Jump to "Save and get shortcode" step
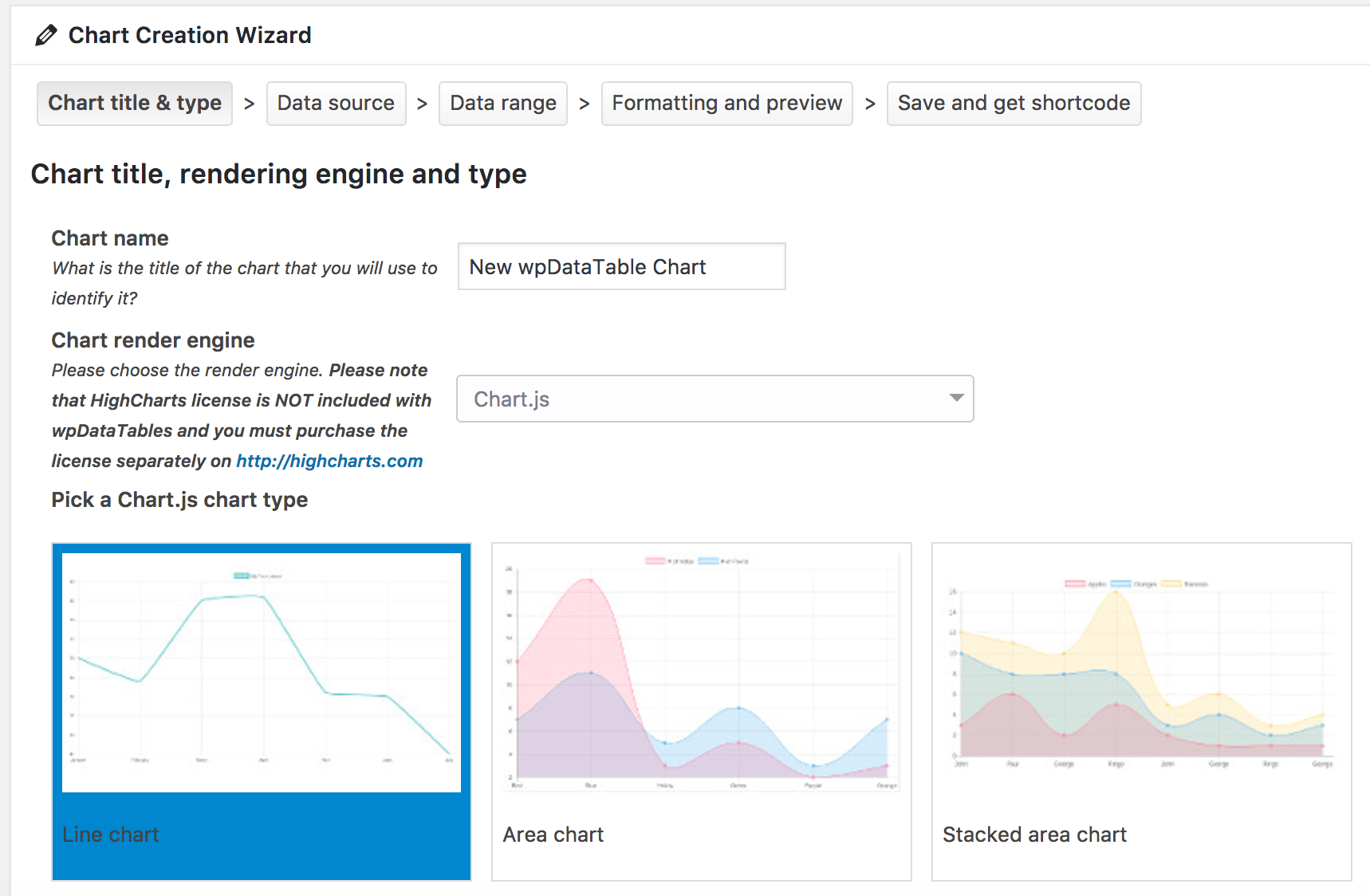This screenshot has width=1370, height=896. (1014, 104)
